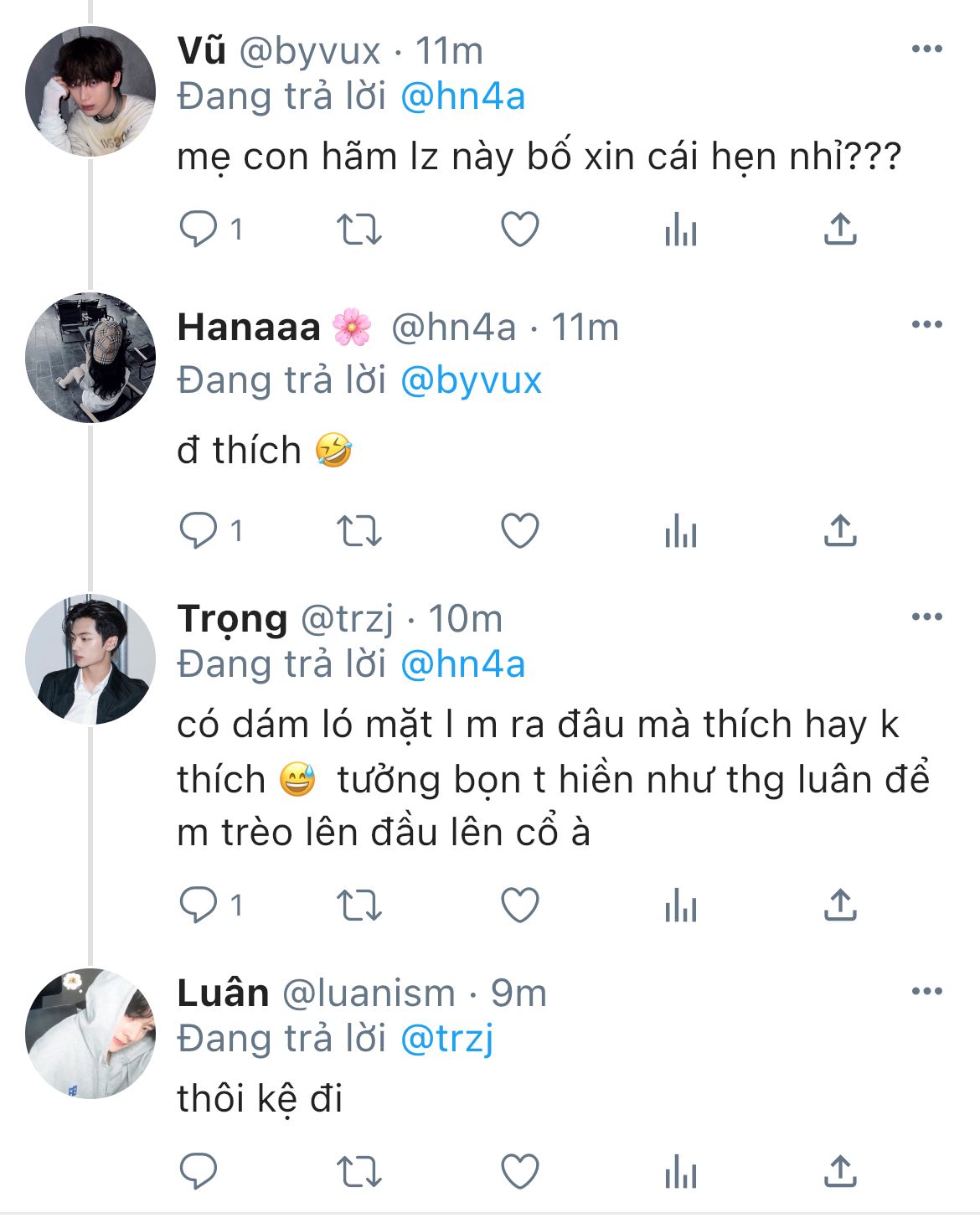This screenshot has height=1218, width=980.
Task: Open the @byvux mention link in Hanaaa's reply
Action: (471, 380)
